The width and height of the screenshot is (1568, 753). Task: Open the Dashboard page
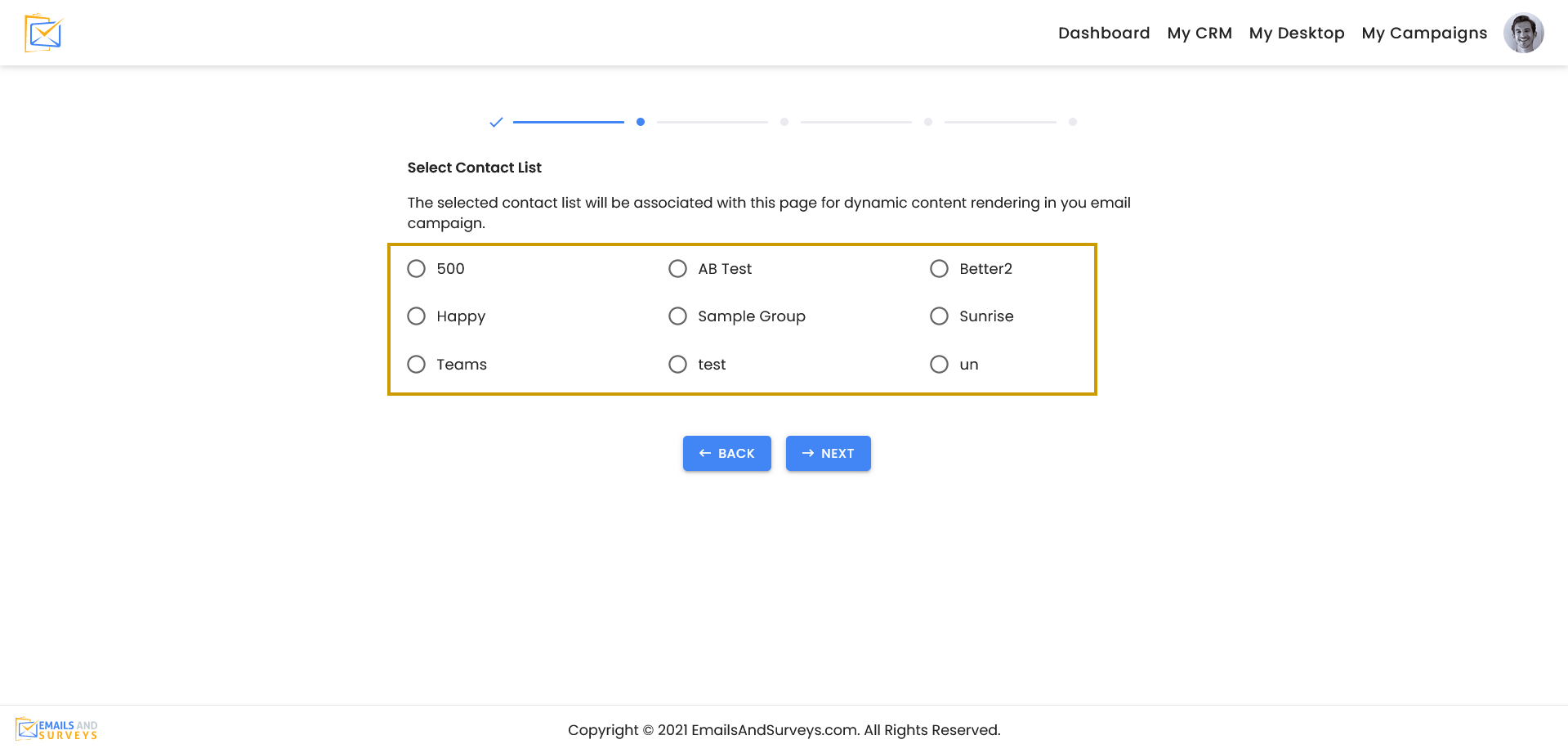1103,33
